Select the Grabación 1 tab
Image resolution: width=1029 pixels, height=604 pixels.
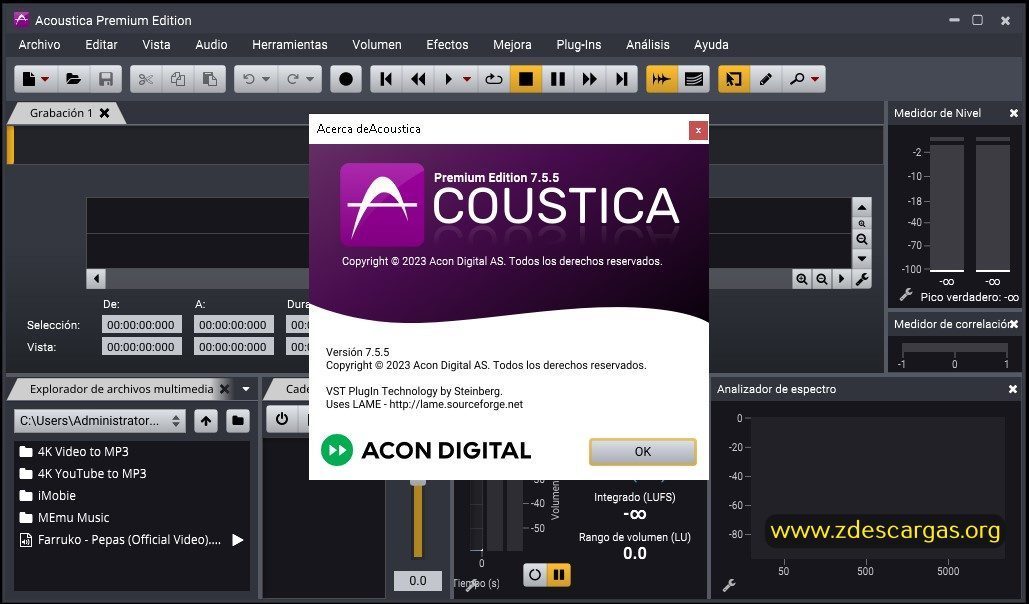[x=61, y=113]
